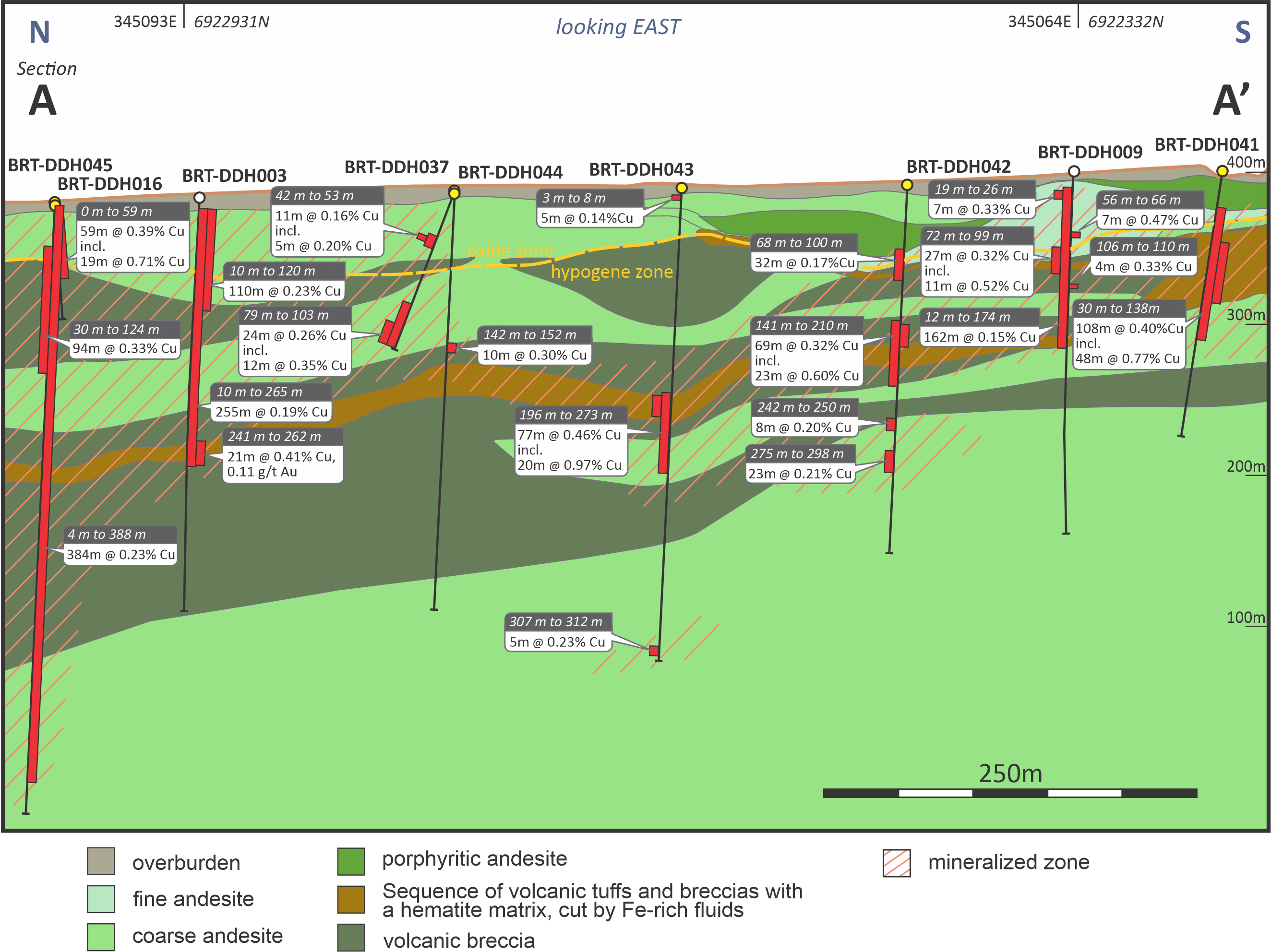
Task: Click the BRT-DDH043 yellow collar marker
Action: coord(682,188)
